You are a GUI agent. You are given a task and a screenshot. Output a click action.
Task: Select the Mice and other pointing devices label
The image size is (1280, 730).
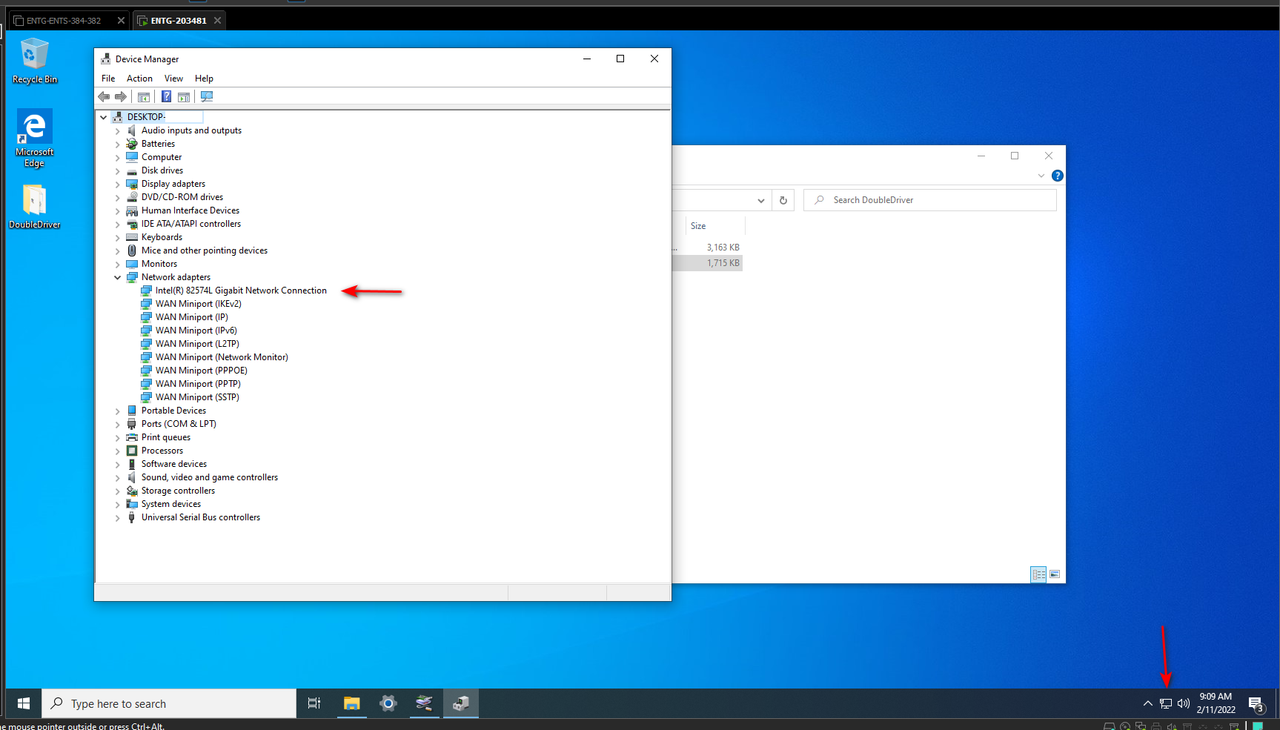[204, 250]
